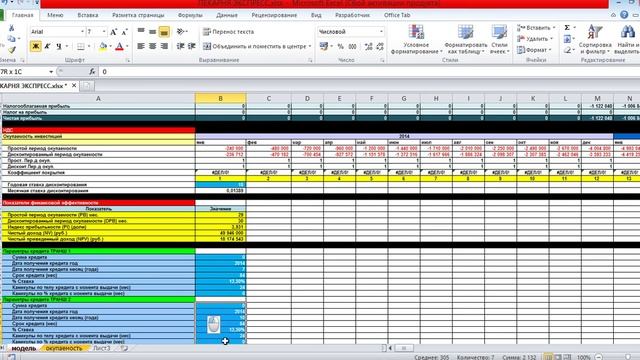Open font color dropdown arrow

pyautogui.click(x=127, y=46)
